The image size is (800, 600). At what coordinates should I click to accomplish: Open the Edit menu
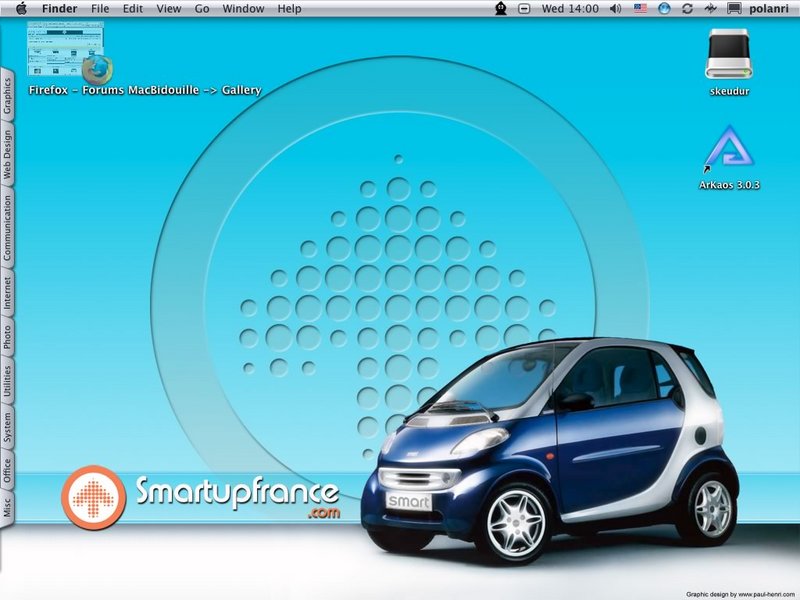[x=133, y=9]
